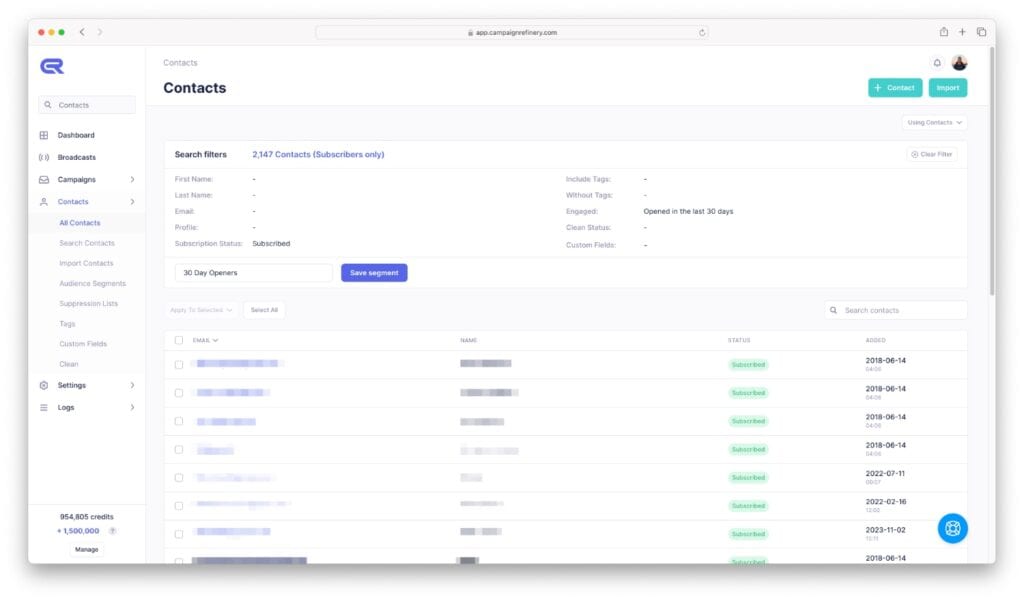Viewport: 1024px width, 601px height.
Task: Check the checkbox for 2023-11-02 contact
Action: tap(179, 534)
